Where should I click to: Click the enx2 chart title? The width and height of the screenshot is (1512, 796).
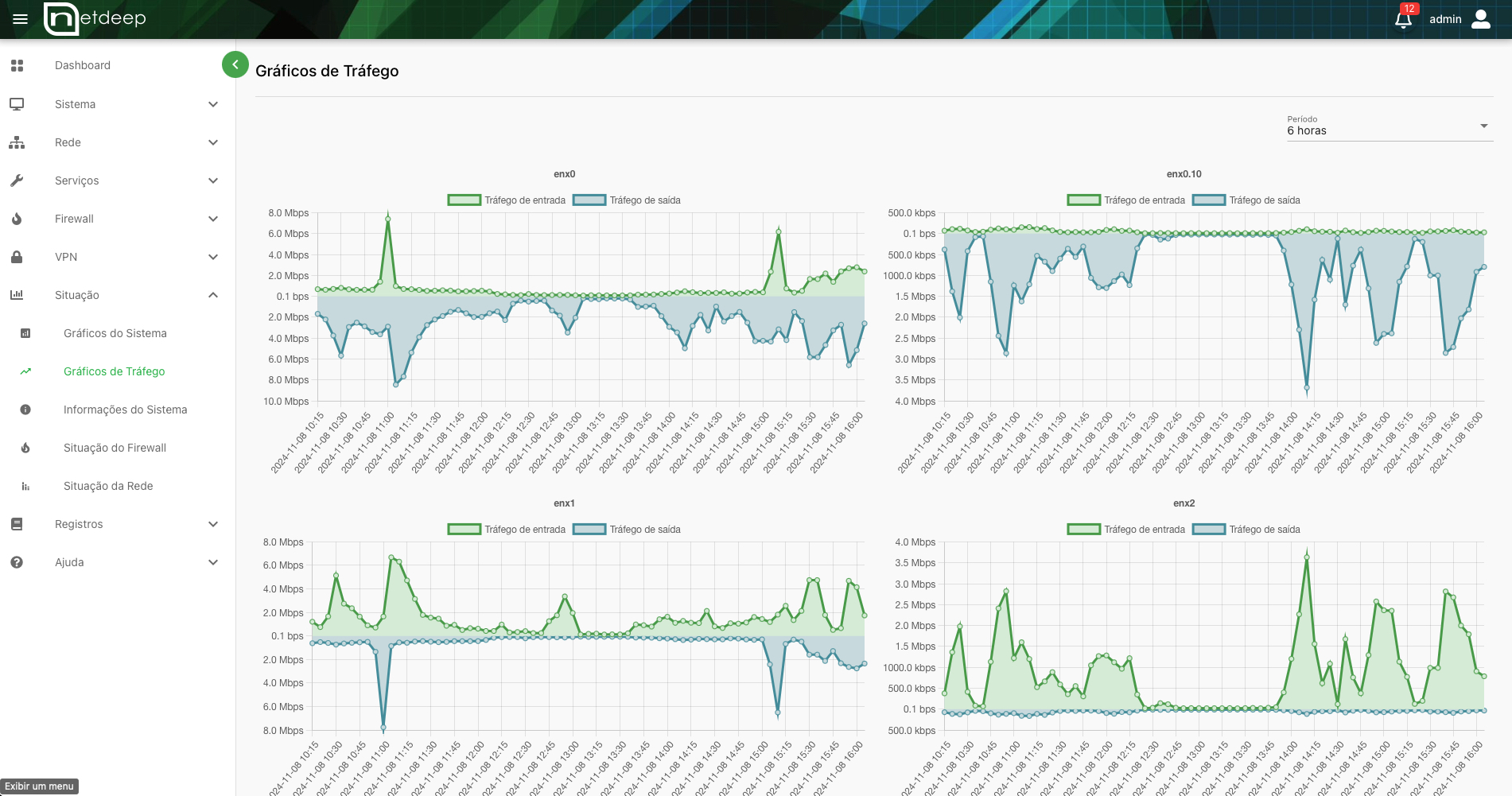[1184, 503]
